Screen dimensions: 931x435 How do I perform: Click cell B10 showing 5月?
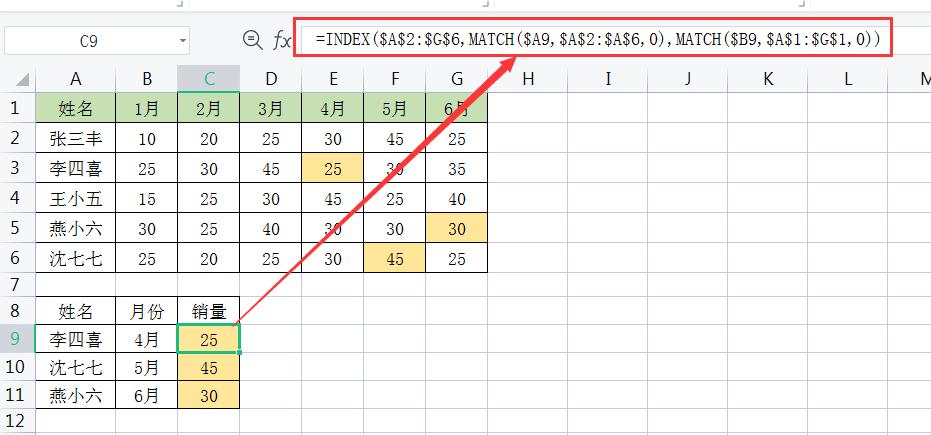pyautogui.click(x=147, y=367)
